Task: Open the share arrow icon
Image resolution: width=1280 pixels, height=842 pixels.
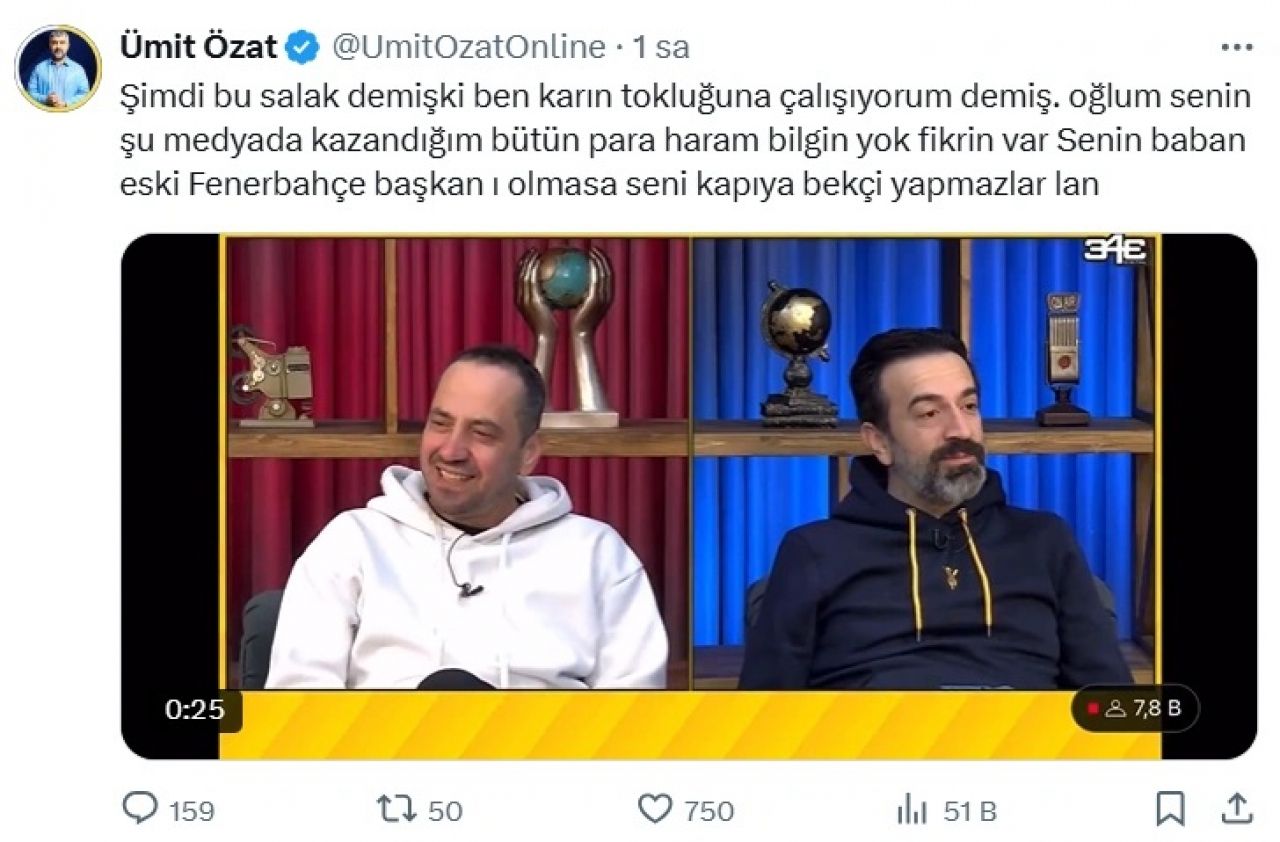Action: 1236,807
